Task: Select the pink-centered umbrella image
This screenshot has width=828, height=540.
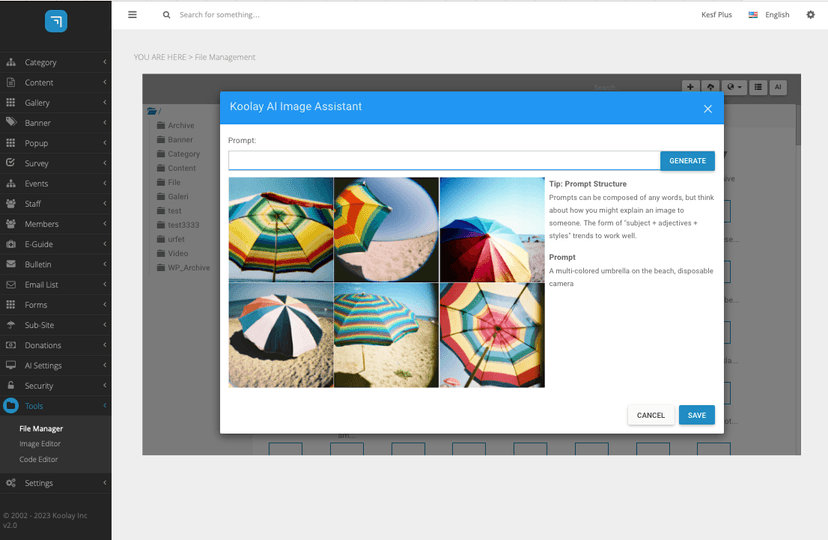Action: tap(492, 335)
